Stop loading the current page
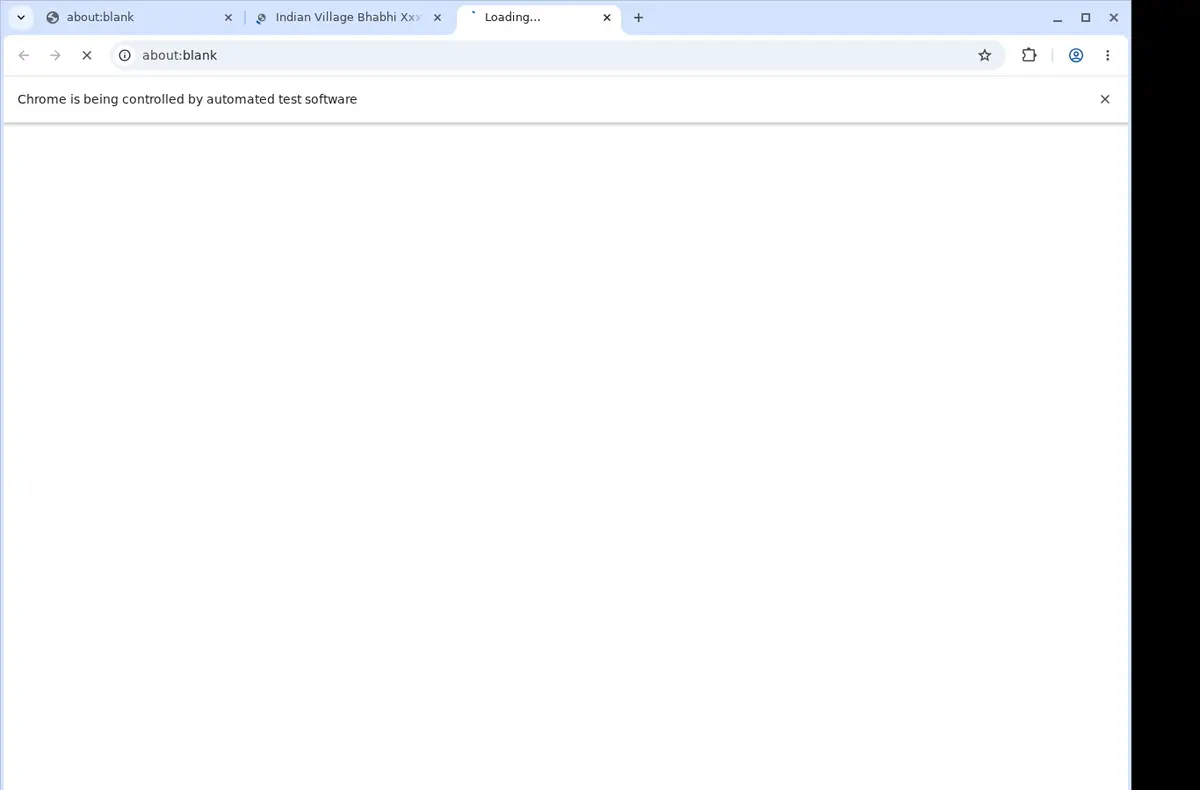Screen dimensions: 1200x790 click(x=87, y=55)
